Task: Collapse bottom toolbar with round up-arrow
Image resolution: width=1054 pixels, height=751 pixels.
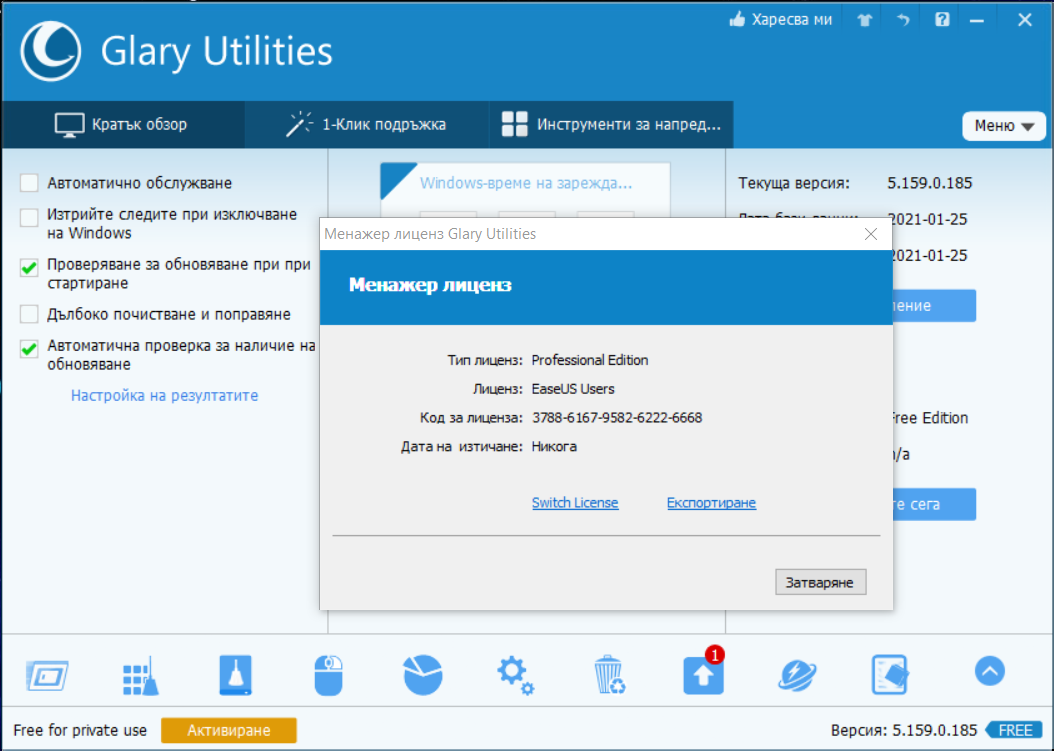Action: click(x=989, y=671)
